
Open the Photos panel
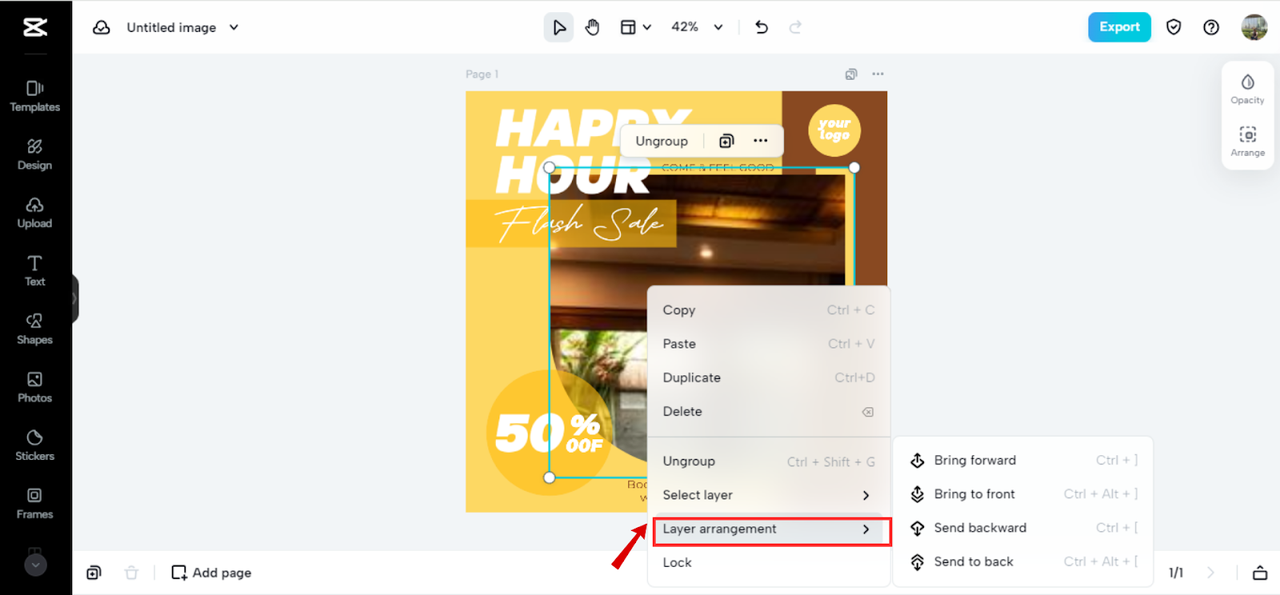coord(35,386)
